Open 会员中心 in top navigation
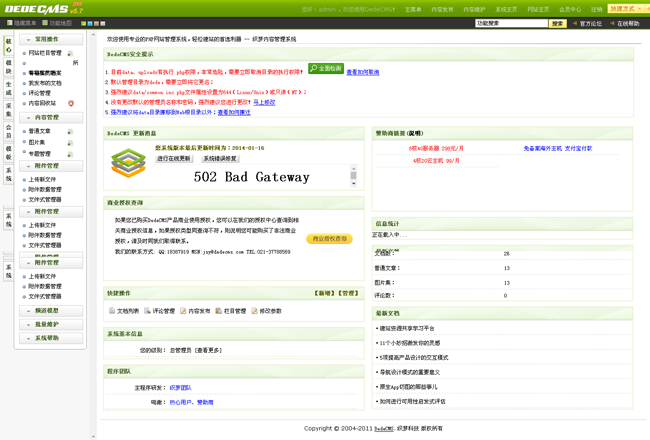Image resolution: width=650 pixels, height=440 pixels. [570, 9]
